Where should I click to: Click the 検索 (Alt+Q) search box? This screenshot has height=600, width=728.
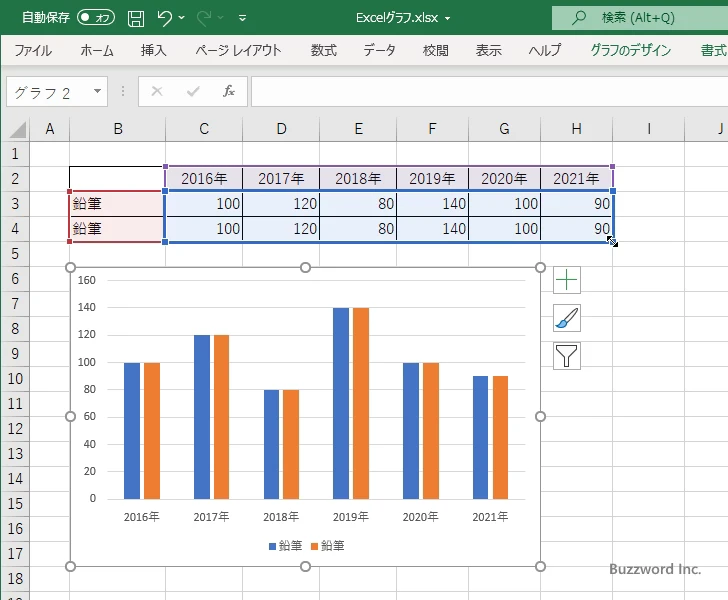tap(640, 18)
